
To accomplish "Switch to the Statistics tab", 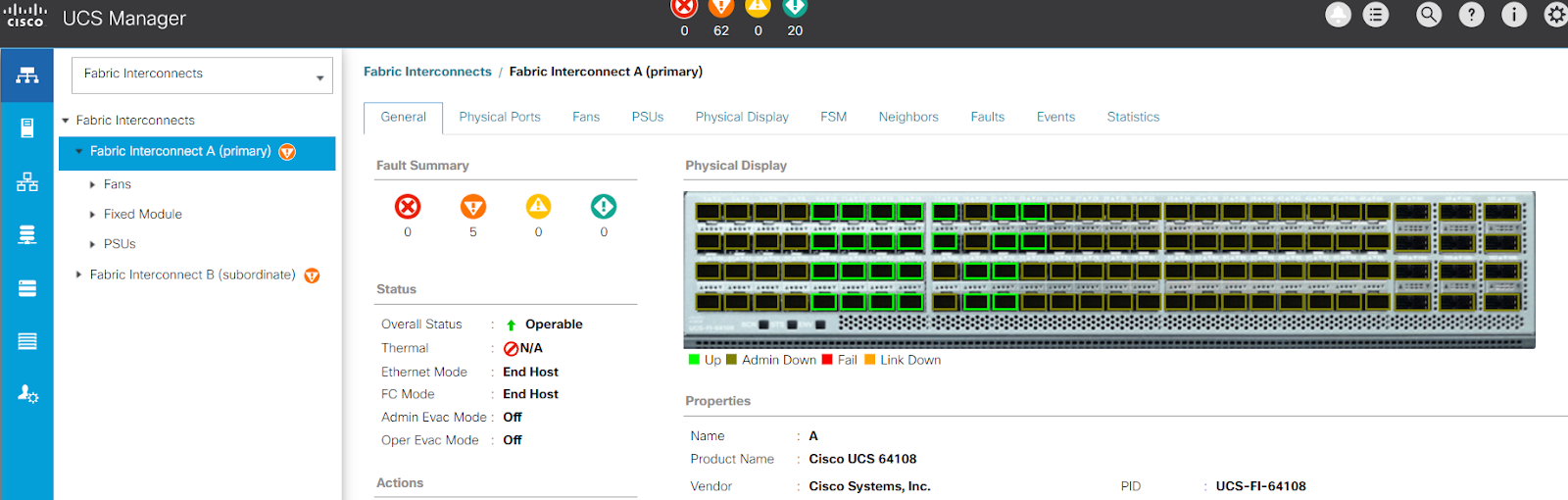I will pos(1133,117).
